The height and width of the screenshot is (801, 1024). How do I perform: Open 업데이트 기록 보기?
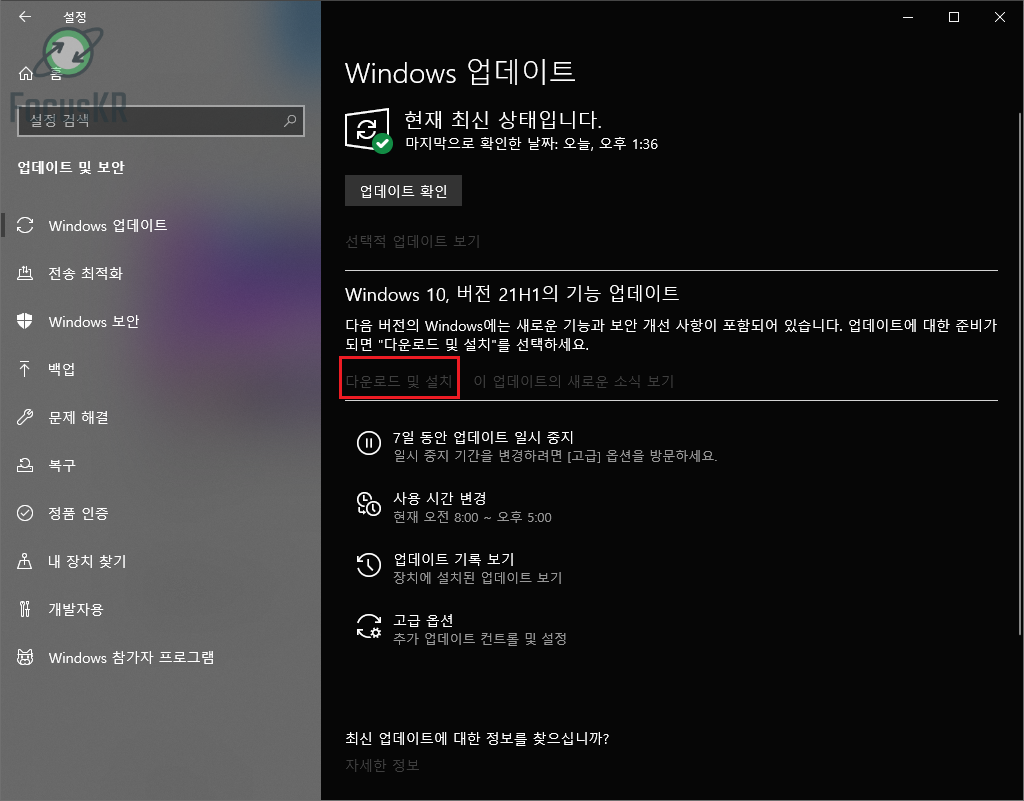point(453,559)
